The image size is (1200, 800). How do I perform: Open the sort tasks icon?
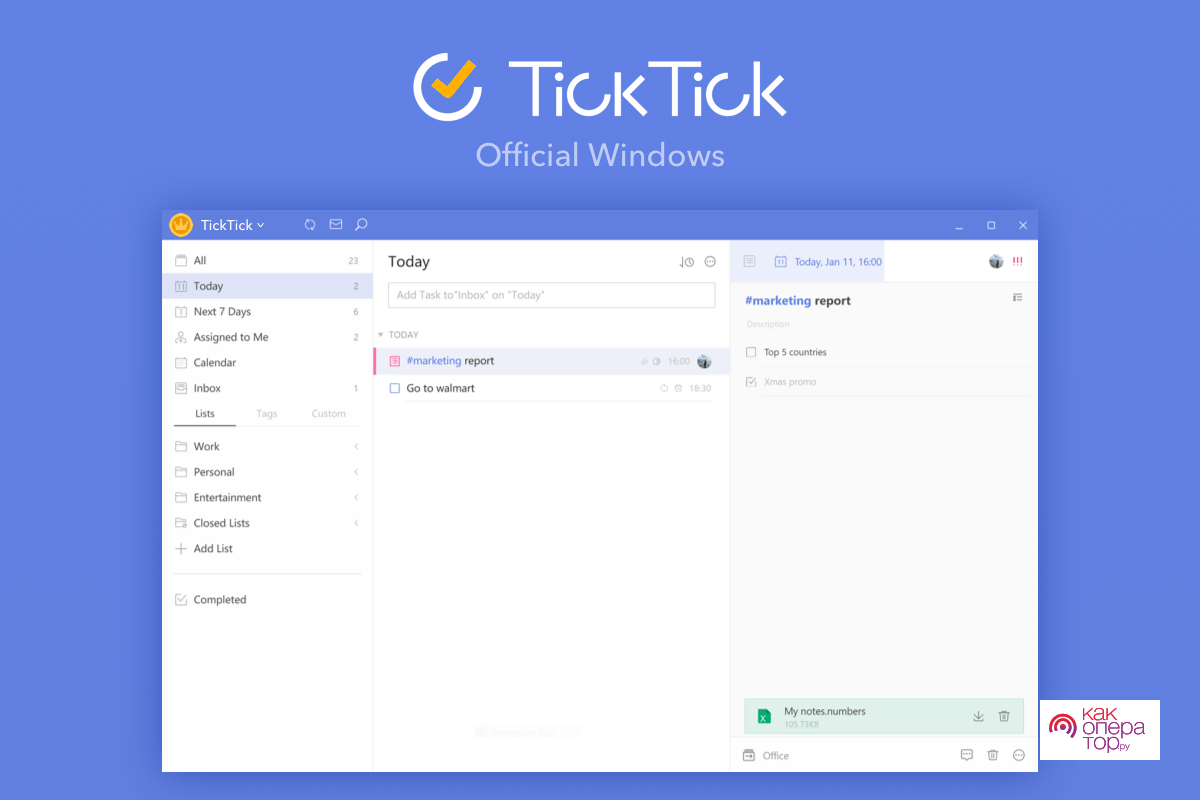686,262
